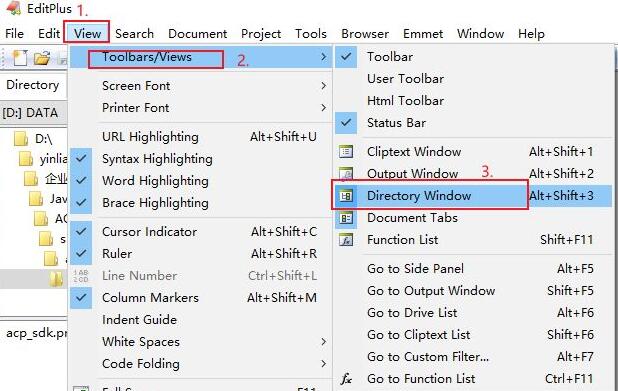Expand the Screen Font submenu arrow
618x391 pixels.
tap(323, 86)
